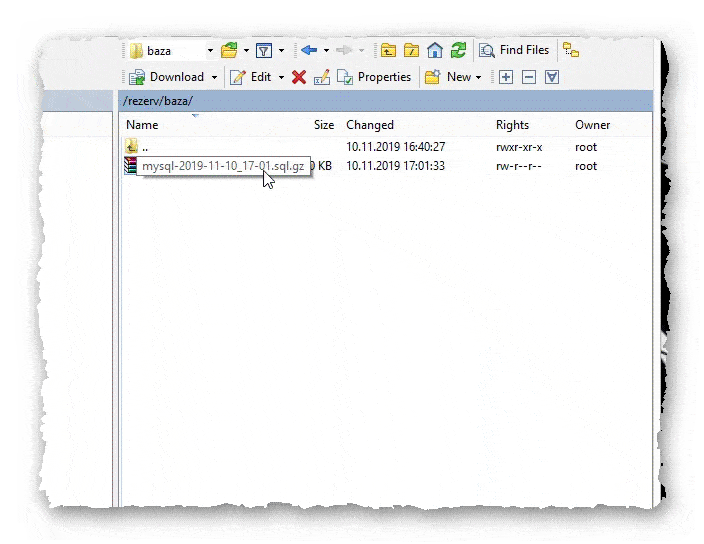Go back with the blue arrow
This screenshot has height=544, width=704.
[309, 50]
